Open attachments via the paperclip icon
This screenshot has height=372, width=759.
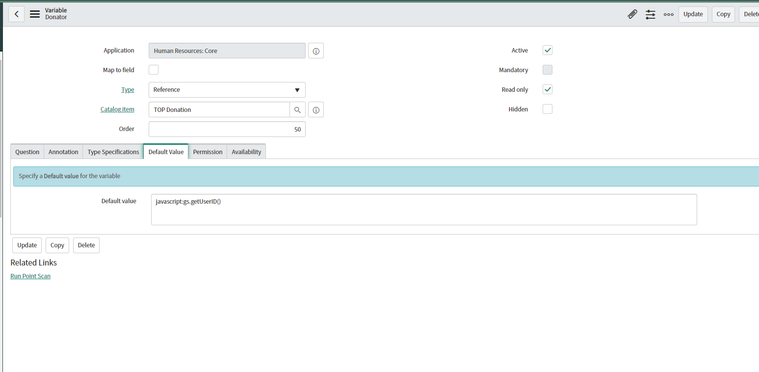click(x=632, y=14)
